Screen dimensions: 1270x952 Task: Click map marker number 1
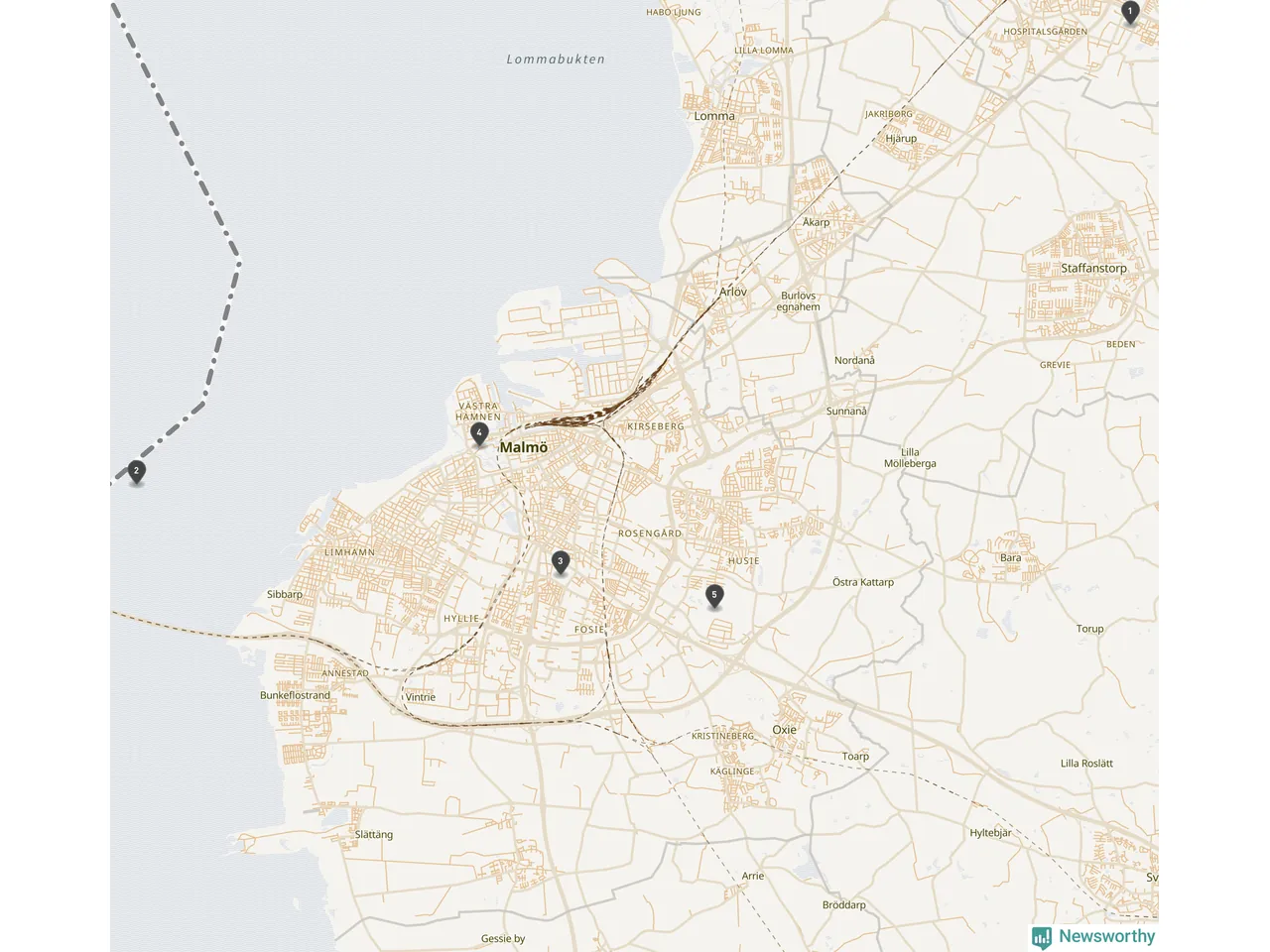coord(1129,12)
